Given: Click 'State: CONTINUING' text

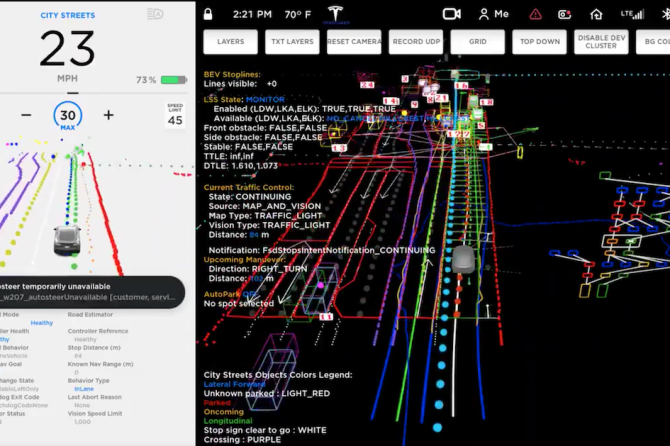Looking at the screenshot, I should pyautogui.click(x=250, y=197).
